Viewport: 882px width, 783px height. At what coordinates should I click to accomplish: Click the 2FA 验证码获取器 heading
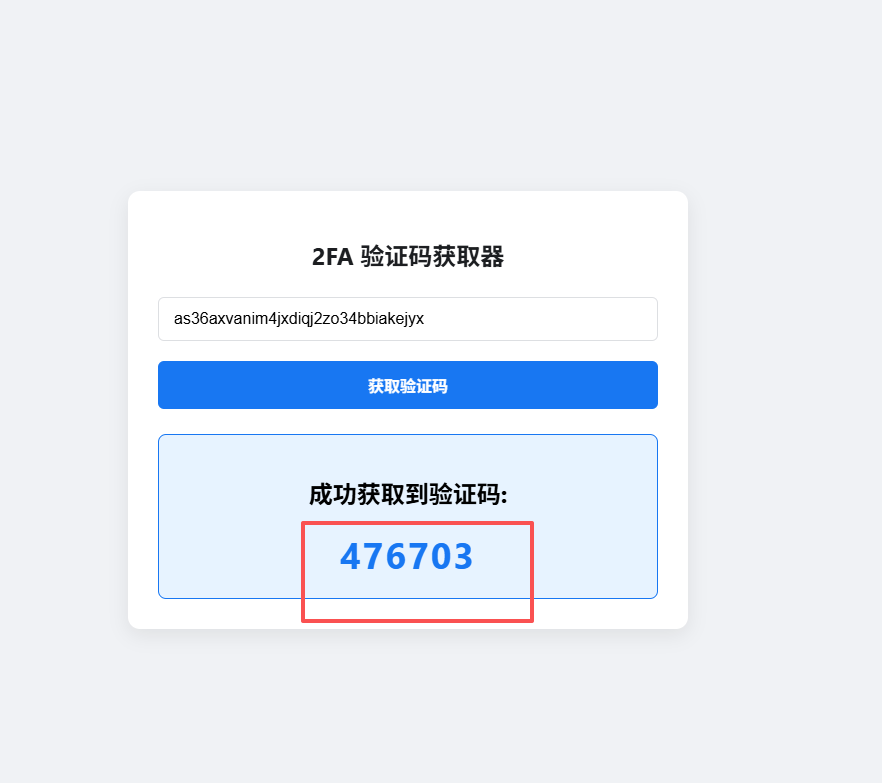(x=408, y=257)
